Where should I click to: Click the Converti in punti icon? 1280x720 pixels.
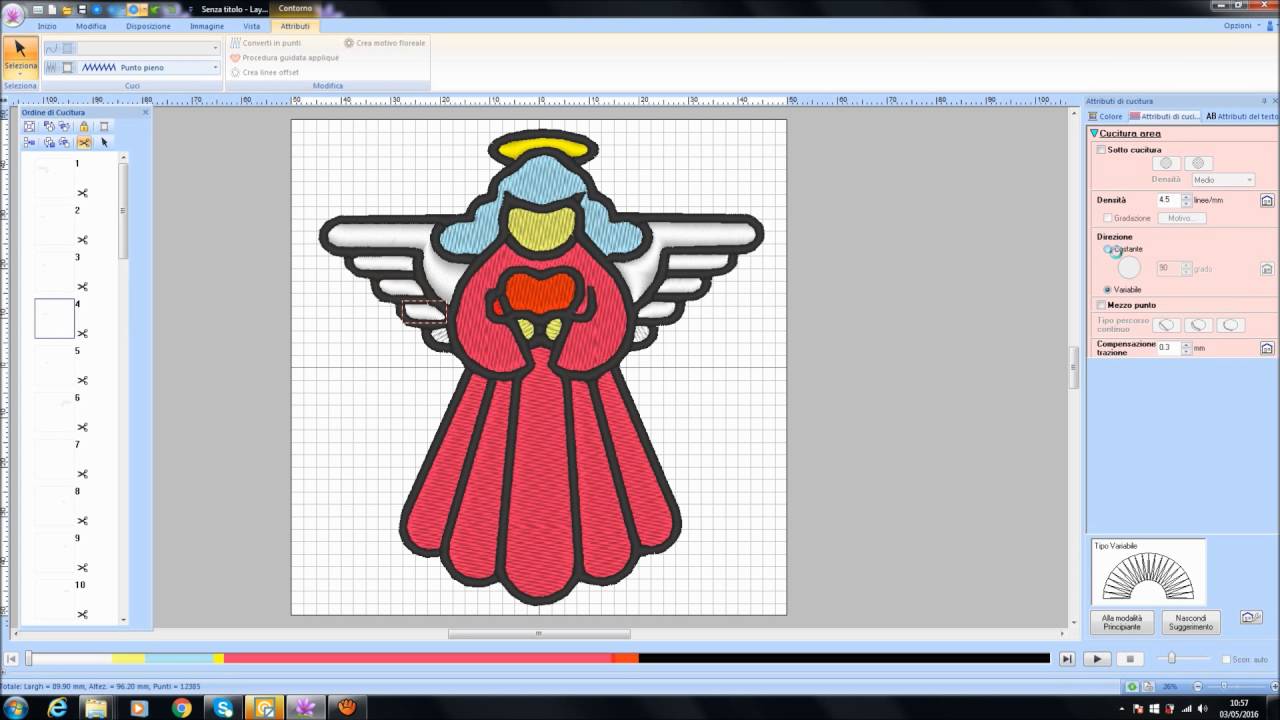234,43
